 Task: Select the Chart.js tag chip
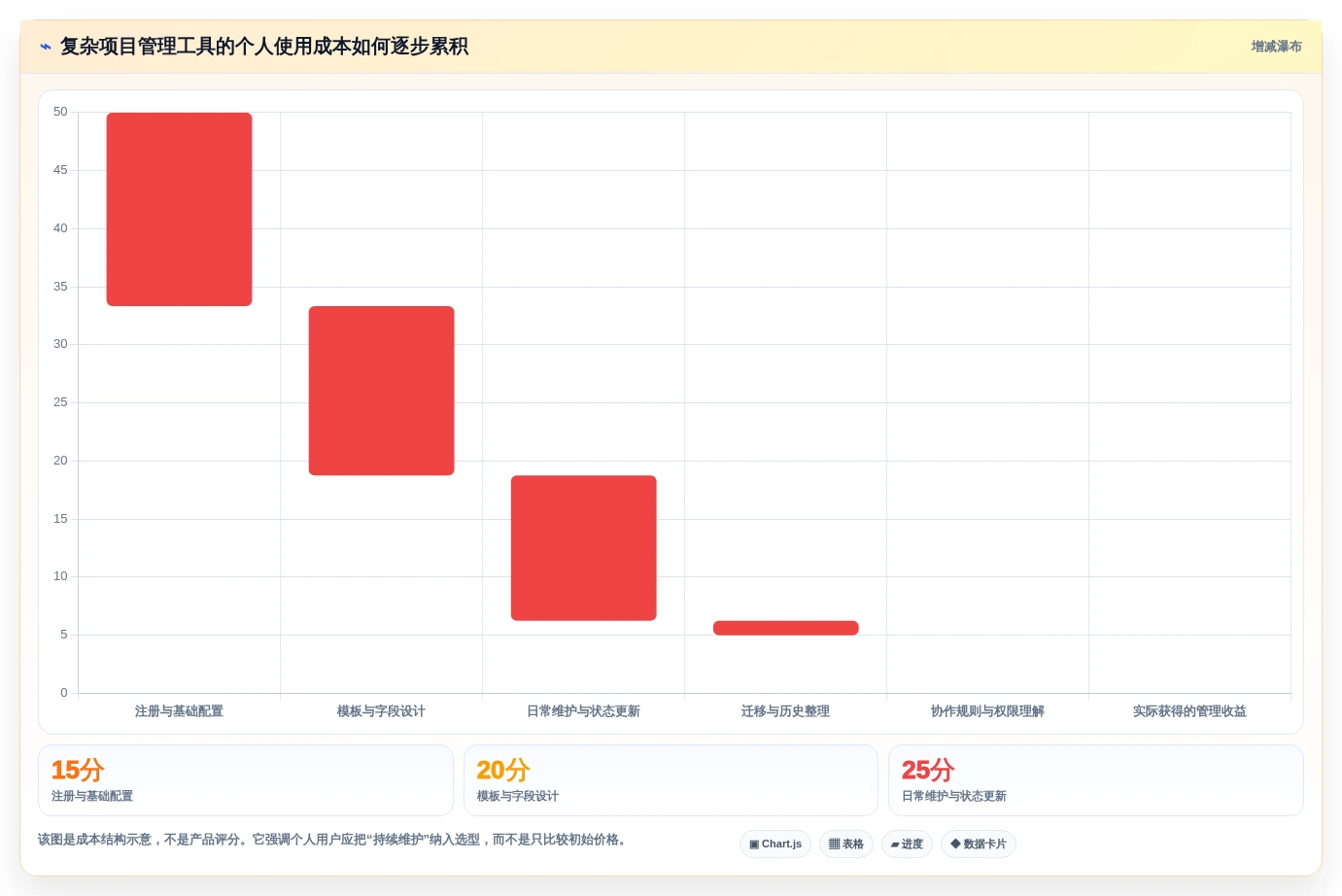(x=775, y=844)
